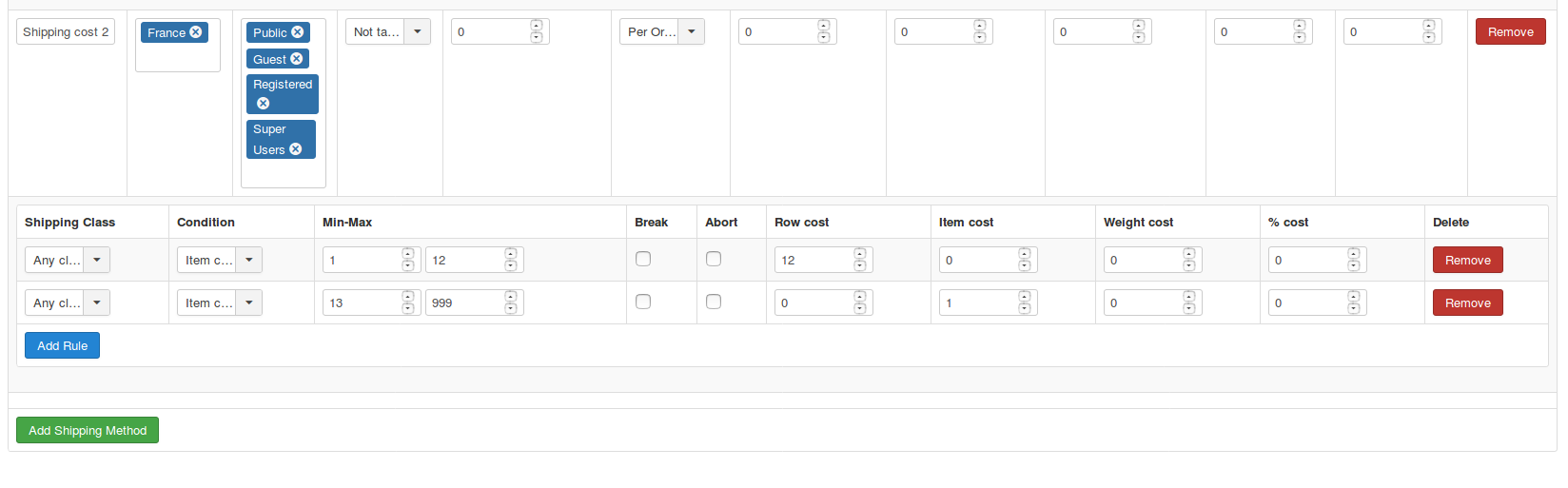Enable Break checkbox in second rule
Screen dimensions: 1568x488
(643, 302)
